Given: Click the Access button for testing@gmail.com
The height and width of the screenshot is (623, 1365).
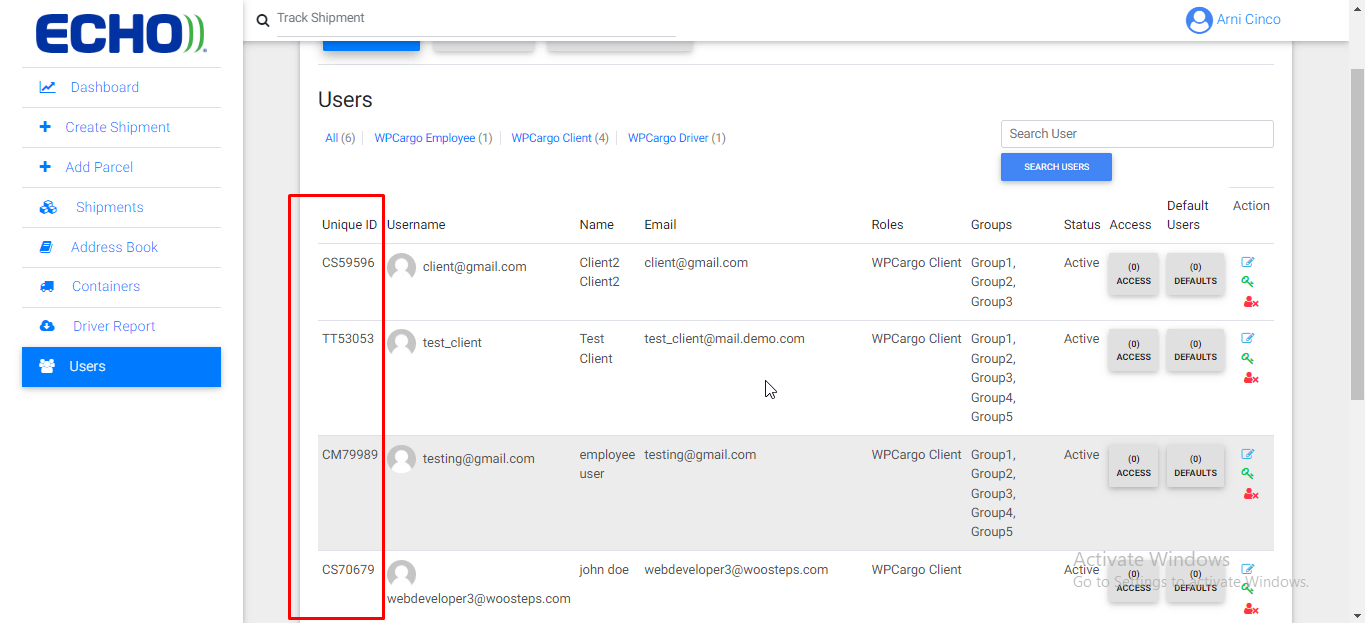Looking at the screenshot, I should (1133, 466).
